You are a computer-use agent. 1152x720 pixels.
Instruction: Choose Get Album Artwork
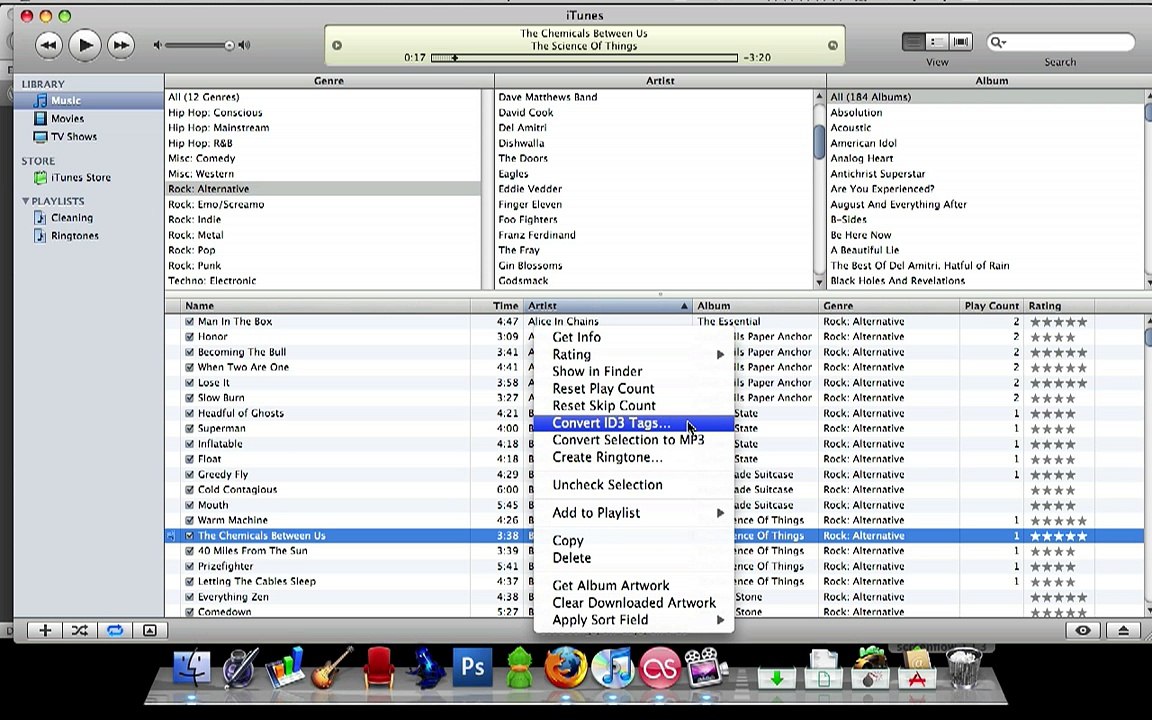point(633,586)
